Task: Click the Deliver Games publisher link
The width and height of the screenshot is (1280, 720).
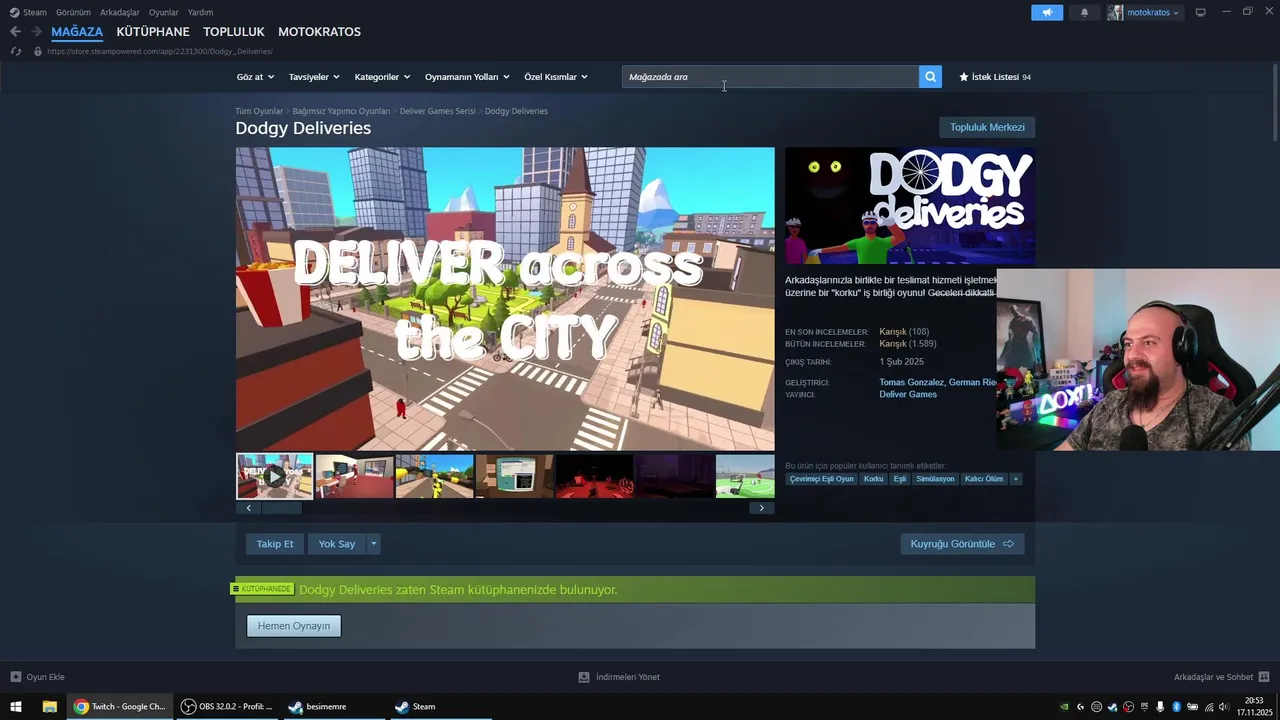Action: (908, 395)
